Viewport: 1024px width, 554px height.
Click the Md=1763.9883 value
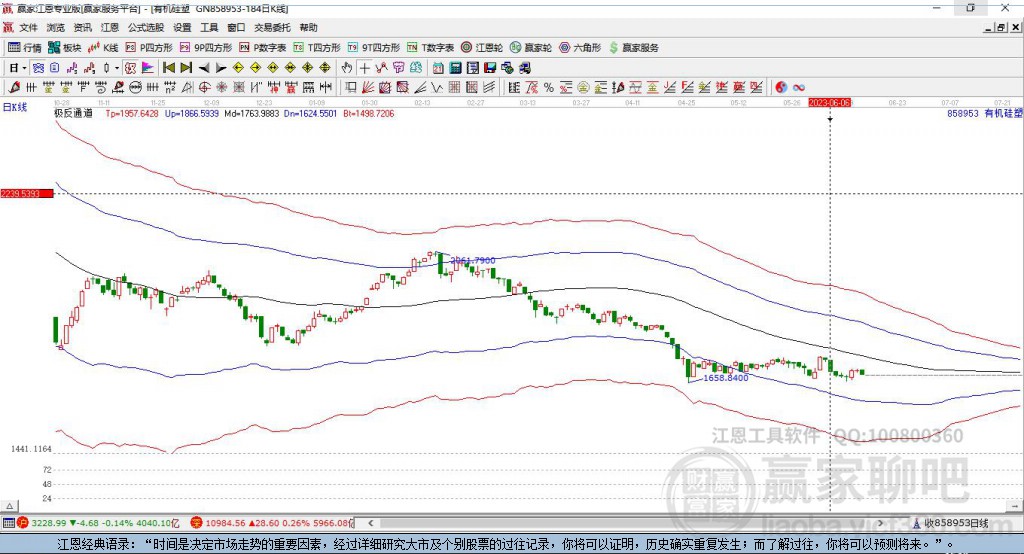click(x=251, y=114)
